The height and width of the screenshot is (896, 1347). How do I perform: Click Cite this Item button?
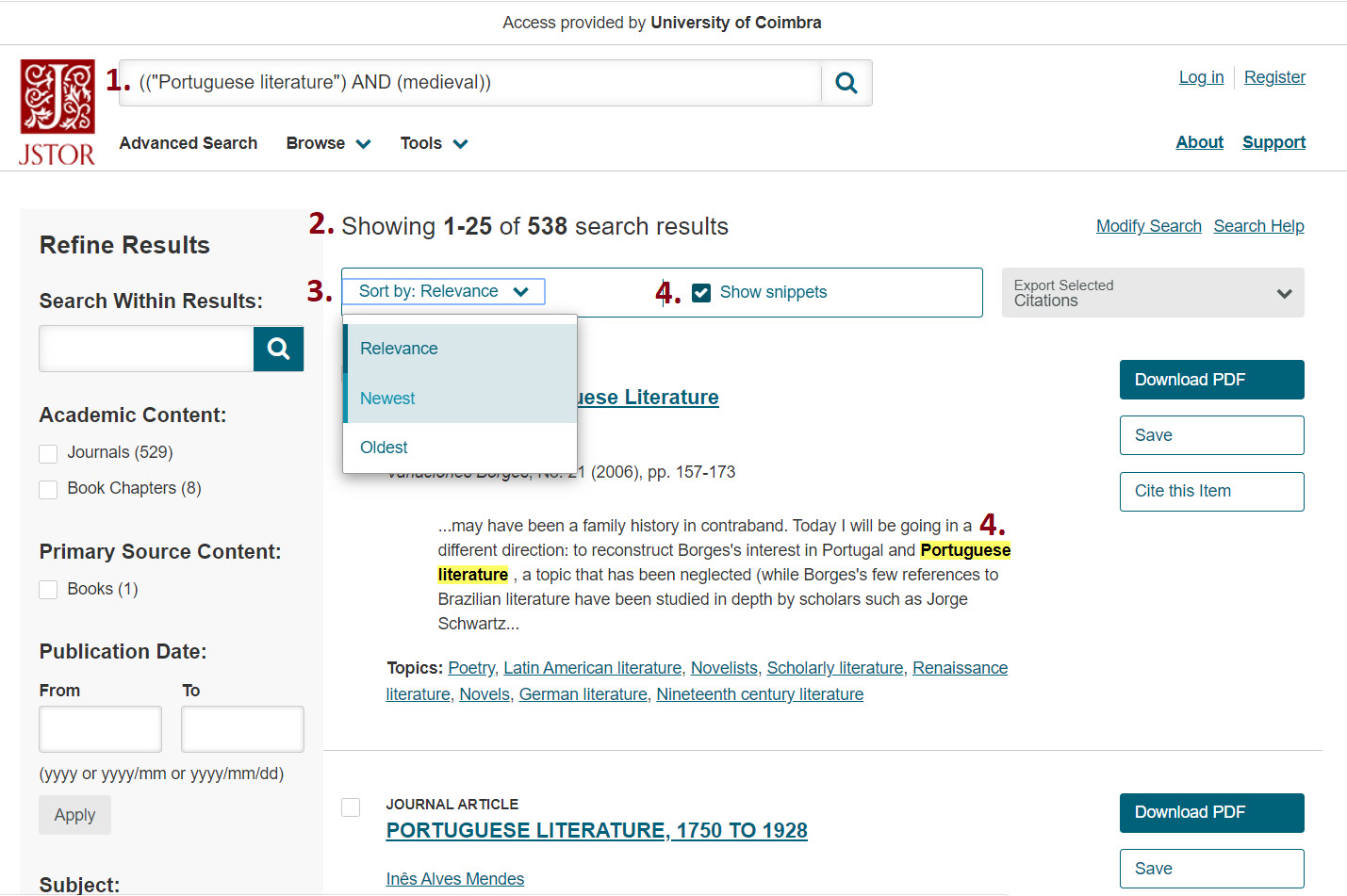[x=1211, y=492]
